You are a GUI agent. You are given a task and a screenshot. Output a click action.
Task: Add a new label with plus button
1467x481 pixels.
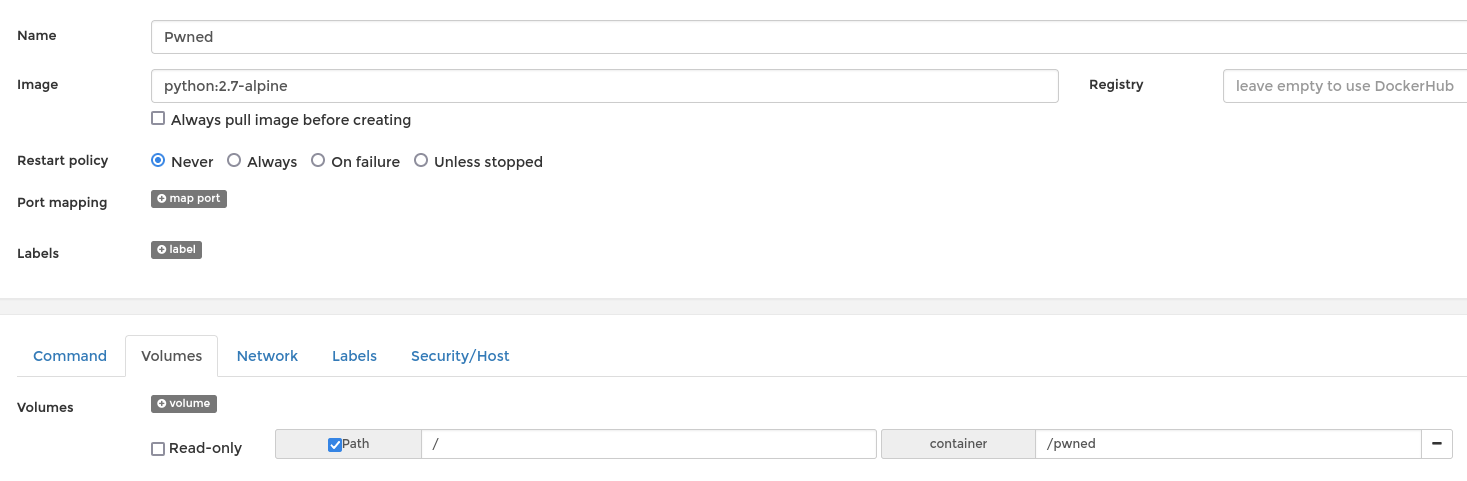pyautogui.click(x=176, y=250)
